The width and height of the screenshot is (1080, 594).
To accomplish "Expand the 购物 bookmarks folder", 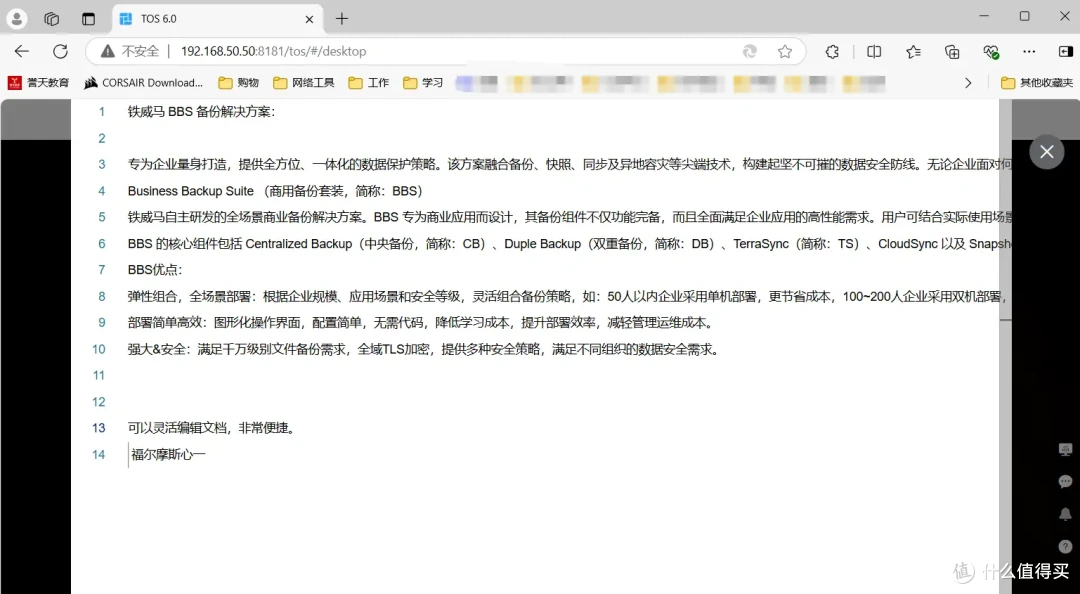I will (x=238, y=83).
